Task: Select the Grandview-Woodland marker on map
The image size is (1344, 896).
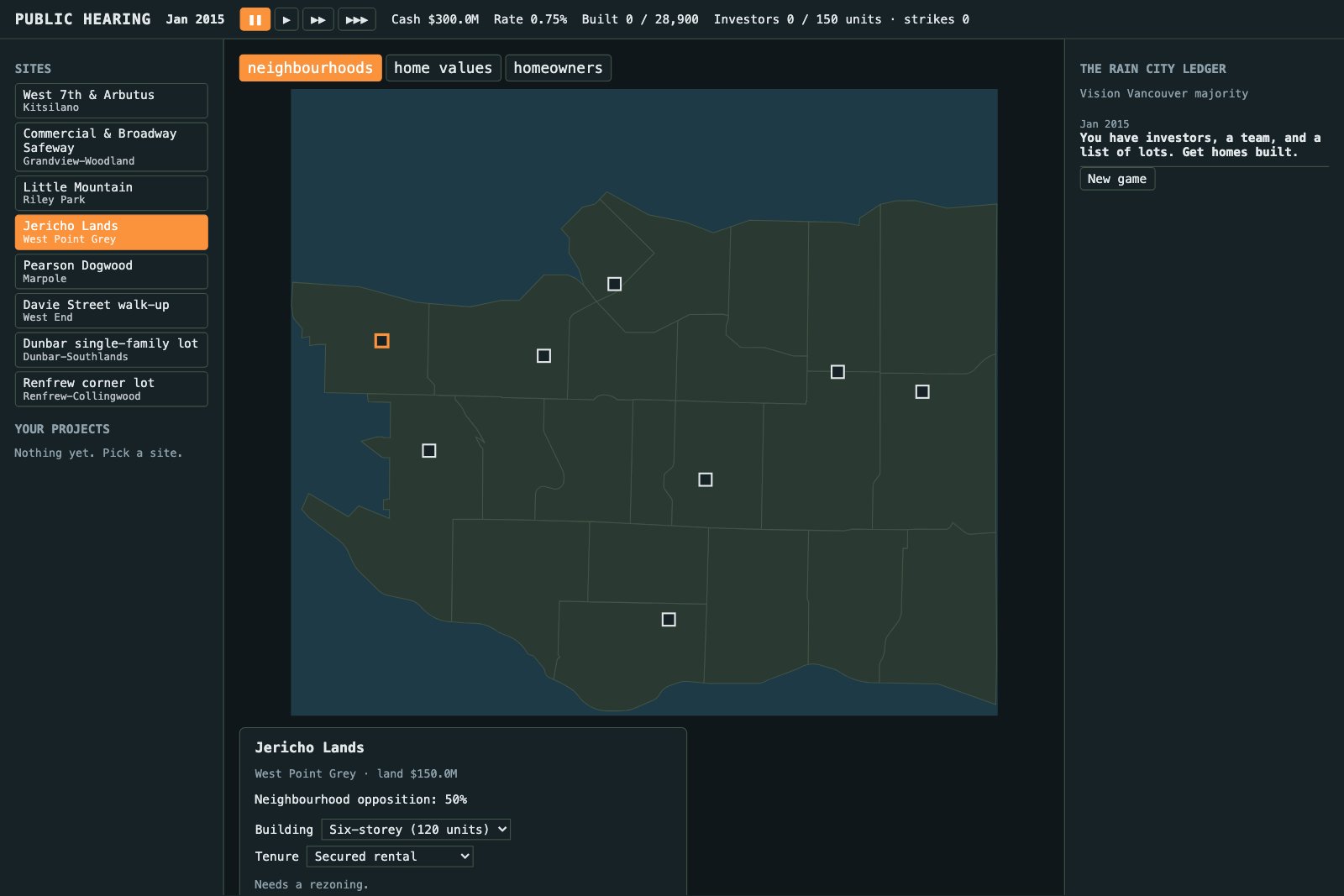Action: [x=837, y=372]
